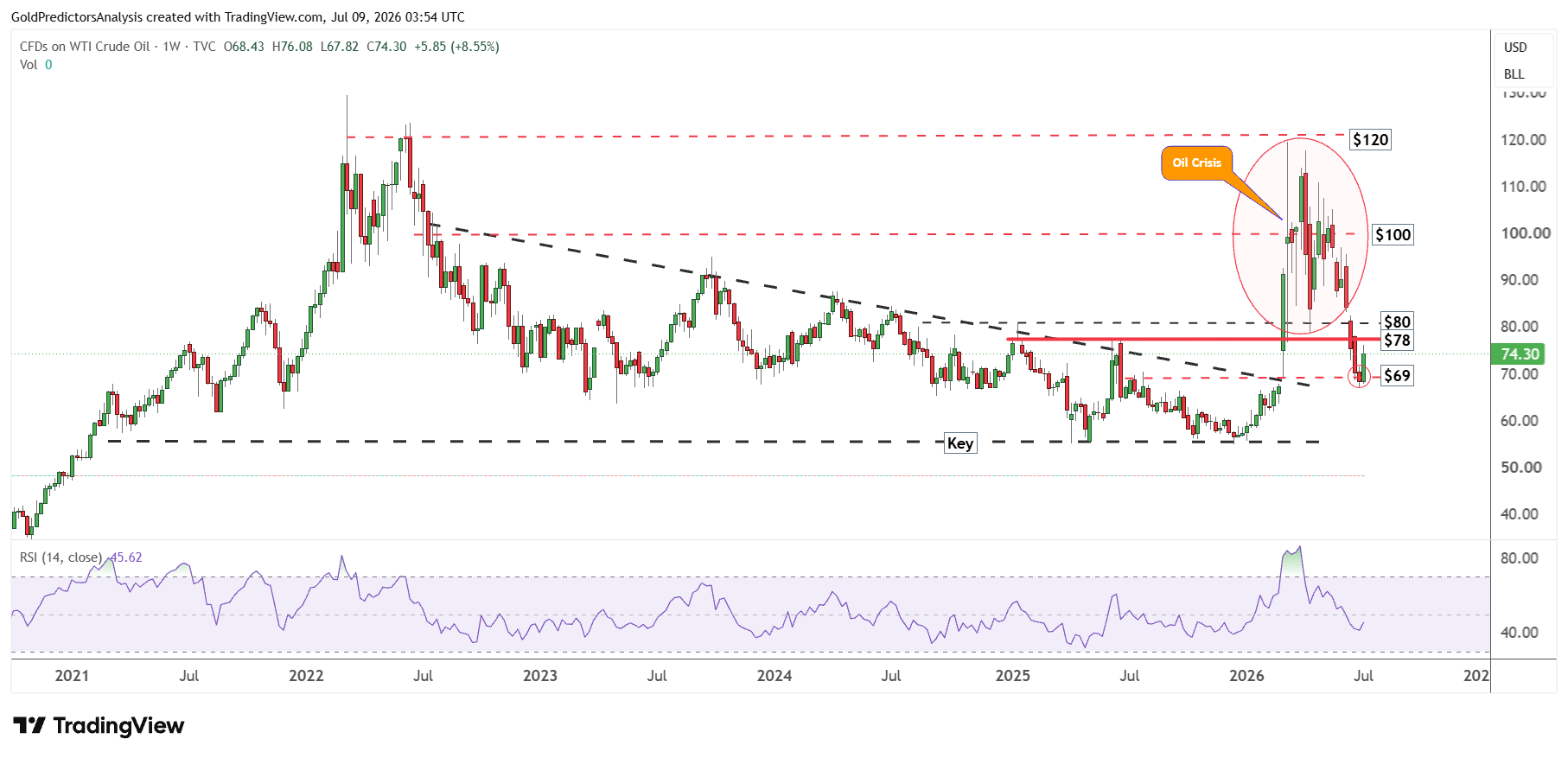1568x758 pixels.
Task: Click the BLL unit label
Action: (x=1514, y=74)
